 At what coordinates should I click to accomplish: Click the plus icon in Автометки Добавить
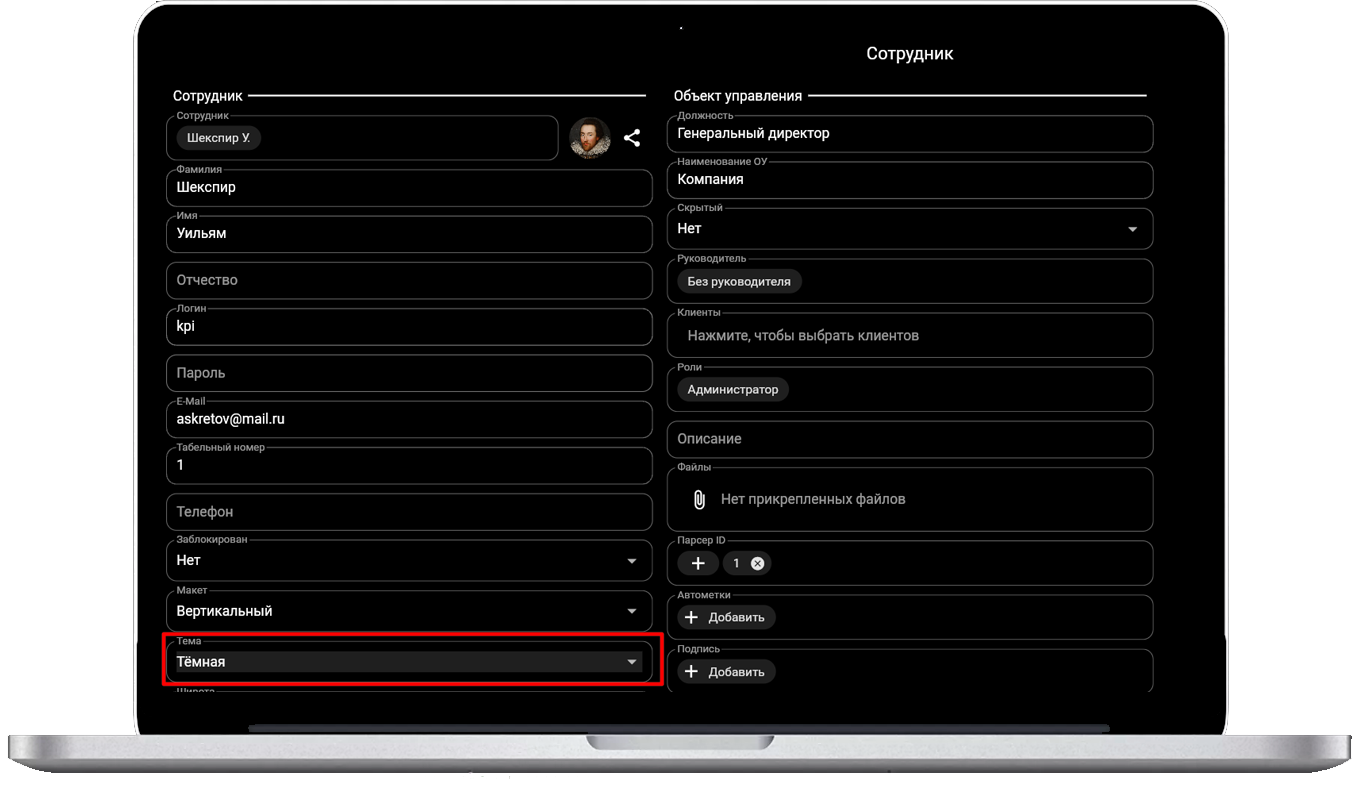[691, 617]
